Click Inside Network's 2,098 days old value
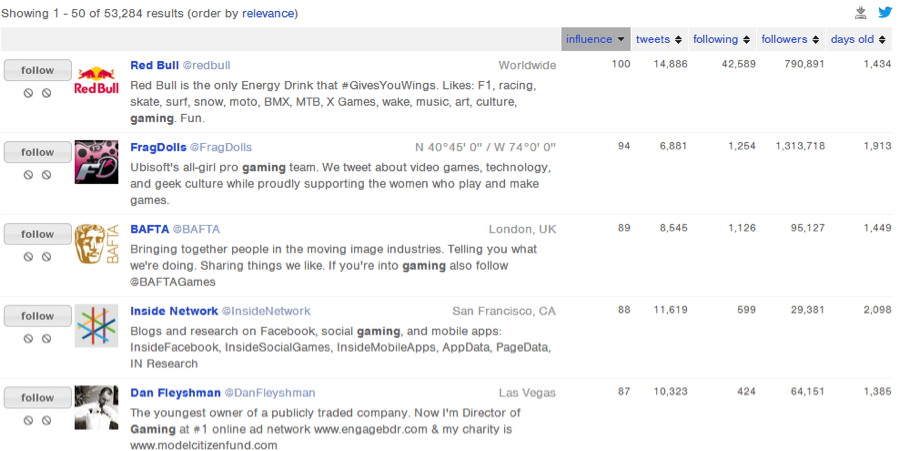 (878, 310)
